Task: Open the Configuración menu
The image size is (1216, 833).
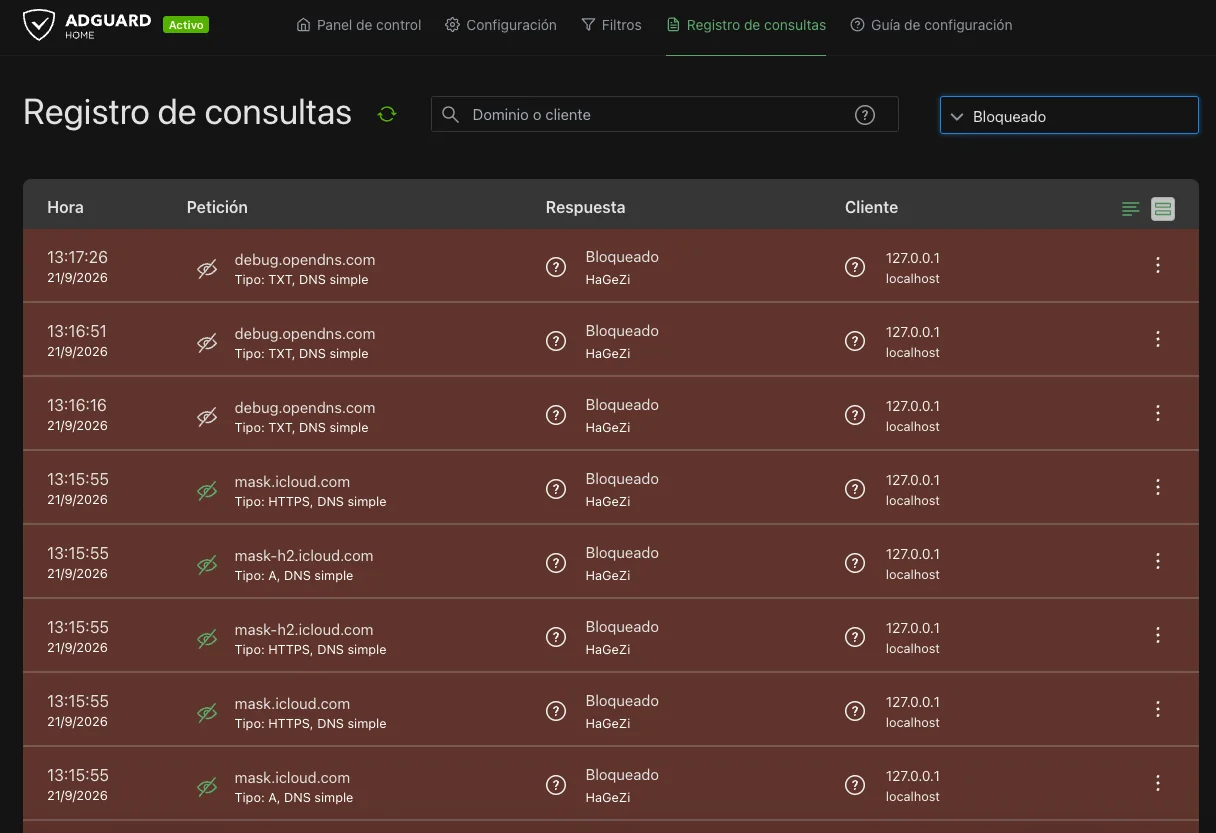Action: (x=501, y=25)
